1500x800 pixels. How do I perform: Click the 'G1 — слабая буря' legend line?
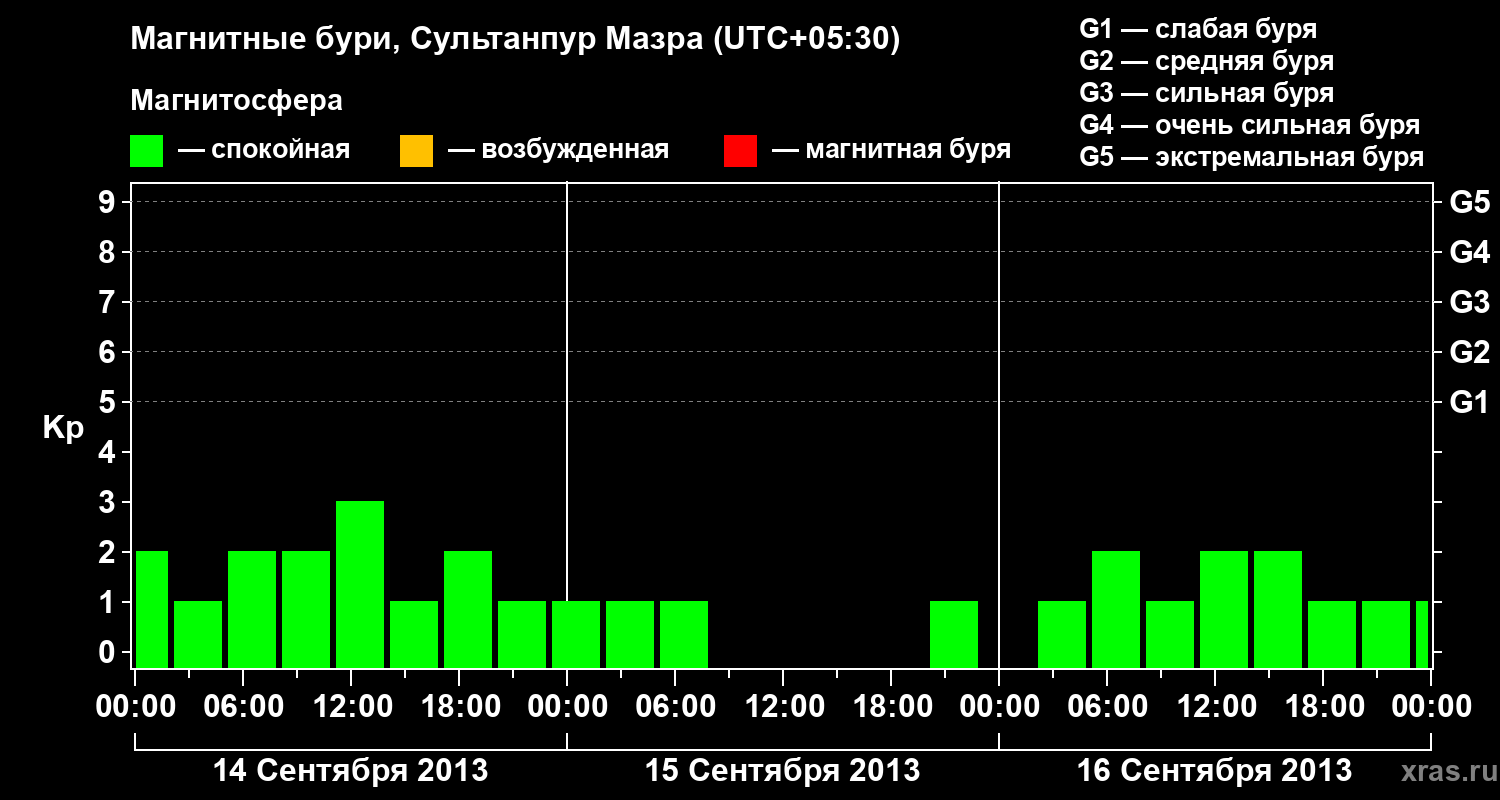pos(1198,29)
